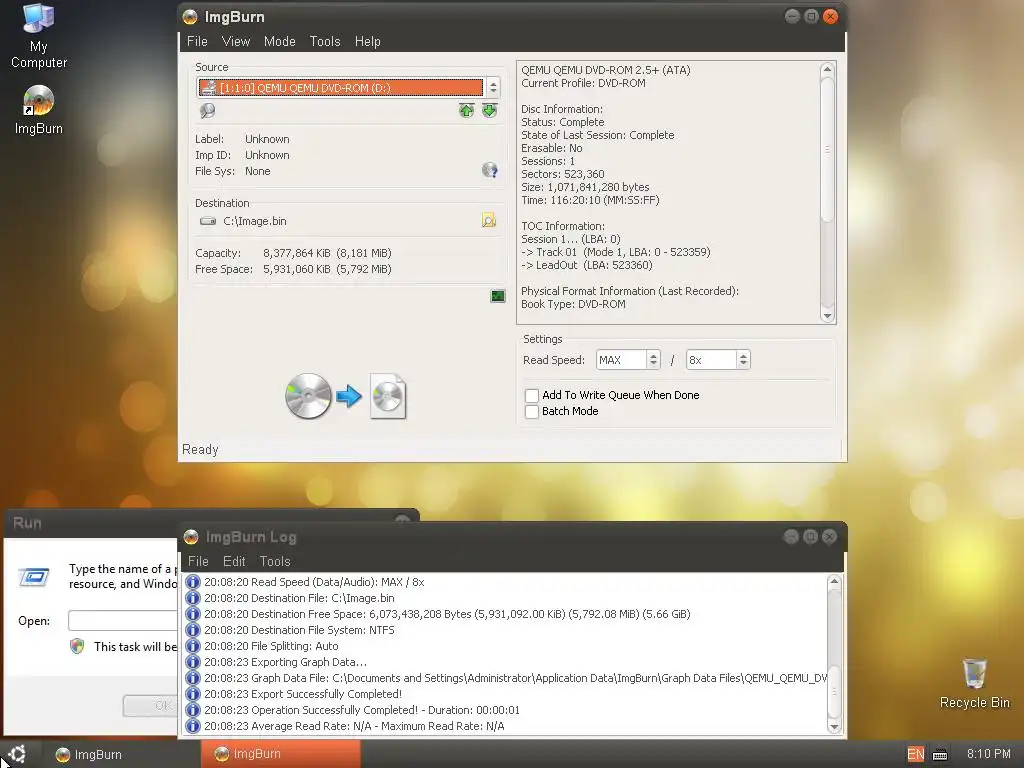This screenshot has height=768, width=1024.
Task: Open the My Computer desktop icon
Action: tap(39, 36)
